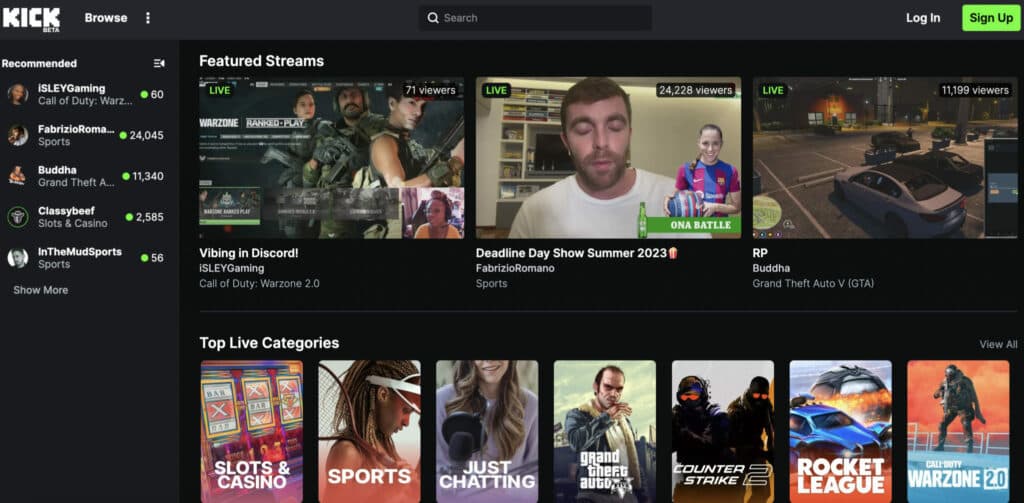
Task: Focus the Search input field
Action: point(536,18)
